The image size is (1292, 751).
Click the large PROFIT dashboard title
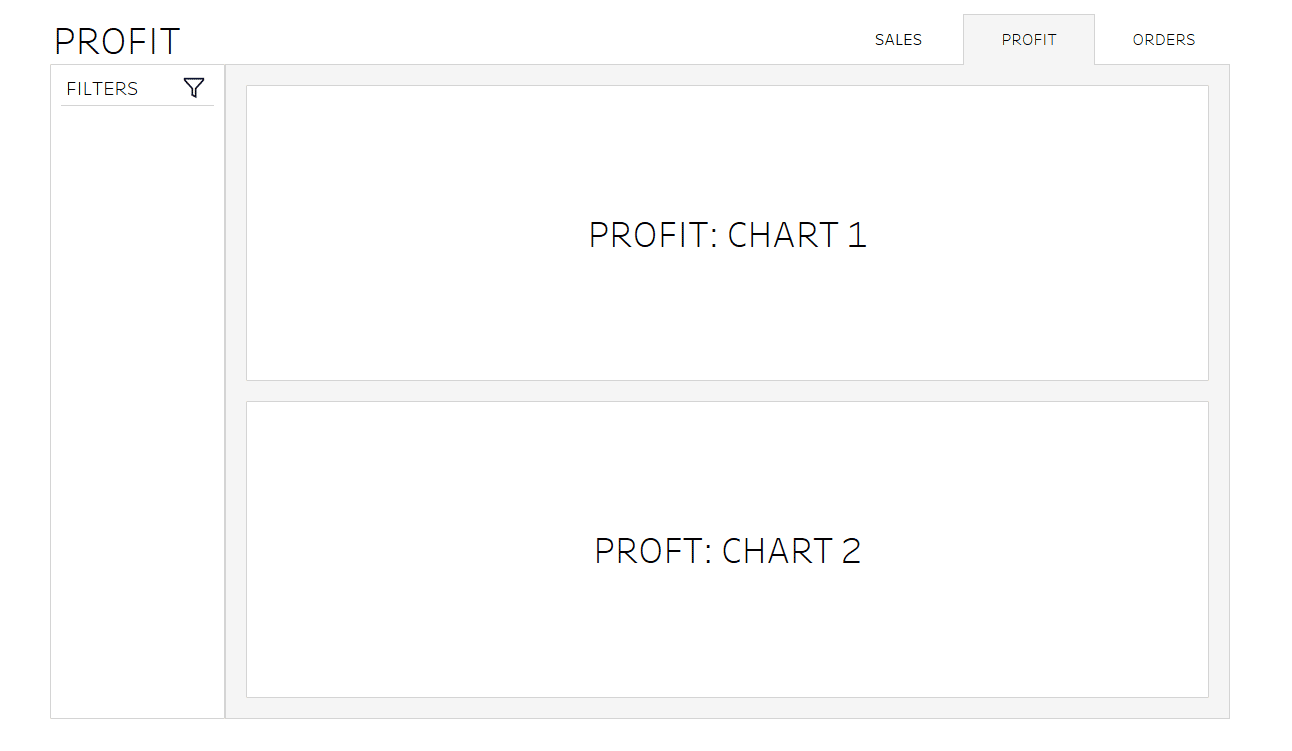click(117, 42)
